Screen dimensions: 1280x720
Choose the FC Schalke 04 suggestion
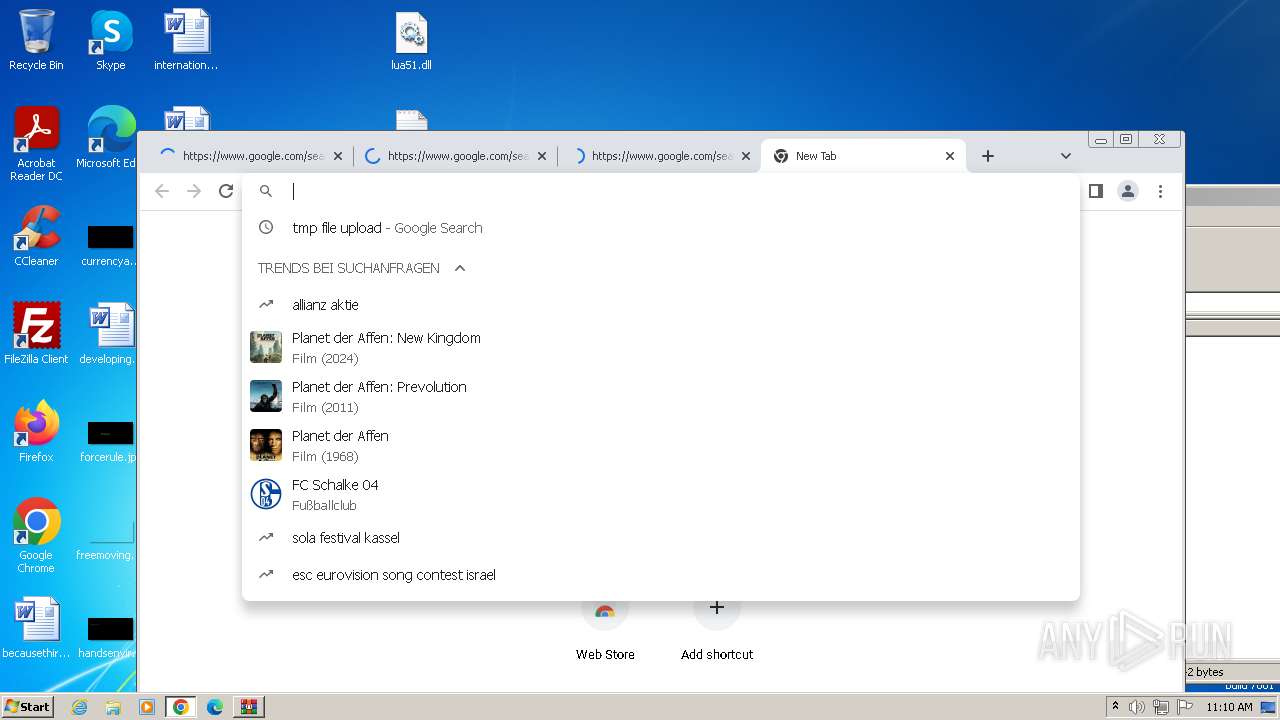click(x=660, y=495)
